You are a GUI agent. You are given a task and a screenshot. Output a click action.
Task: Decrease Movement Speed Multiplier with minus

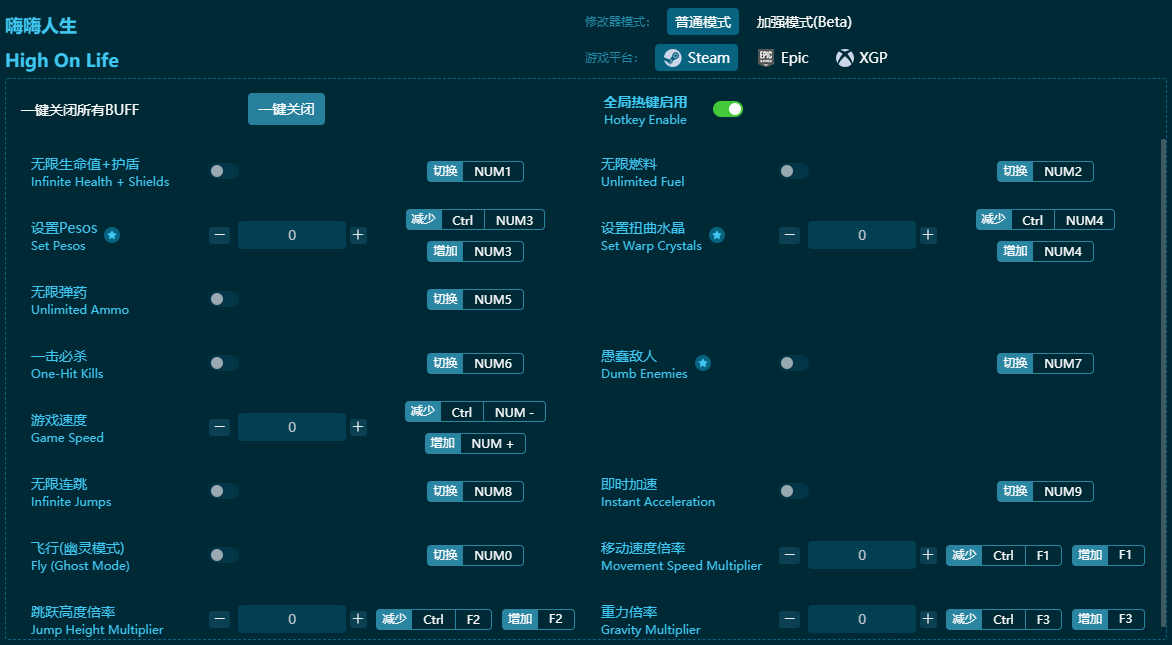coord(789,555)
